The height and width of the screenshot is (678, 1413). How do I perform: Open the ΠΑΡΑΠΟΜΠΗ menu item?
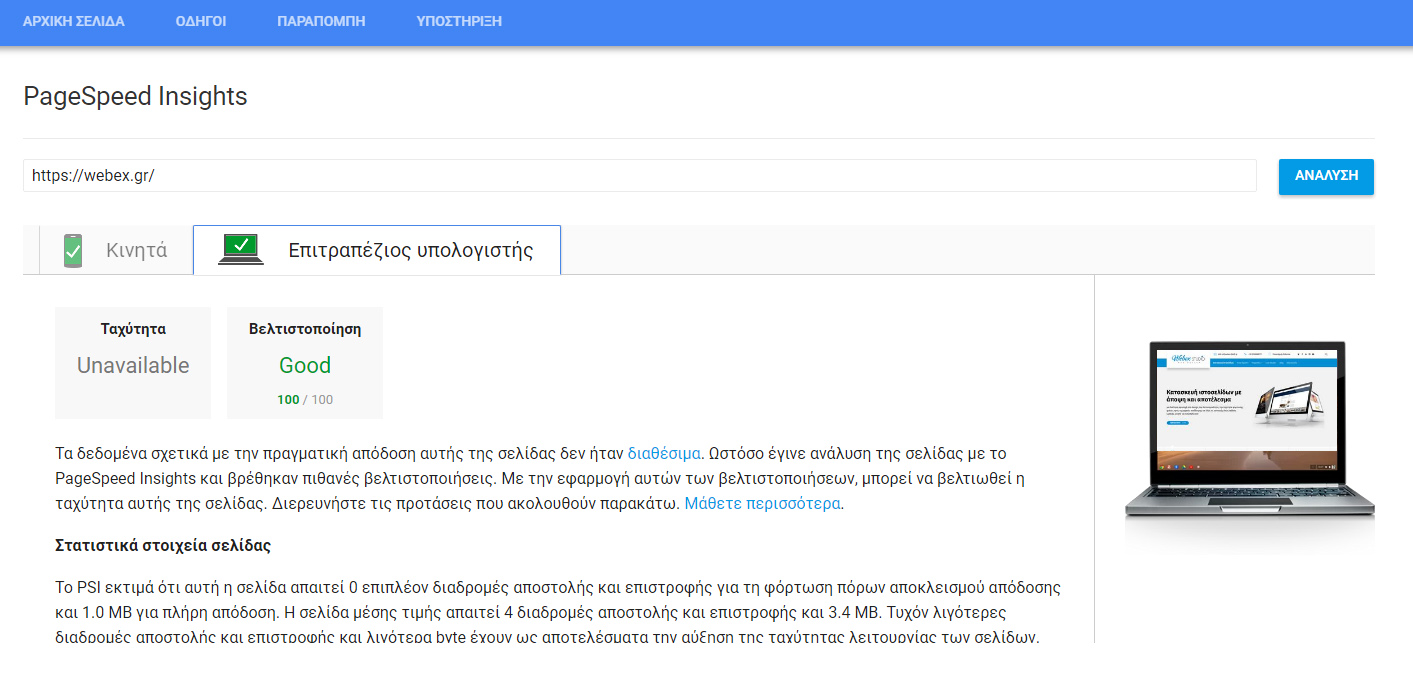(x=321, y=21)
